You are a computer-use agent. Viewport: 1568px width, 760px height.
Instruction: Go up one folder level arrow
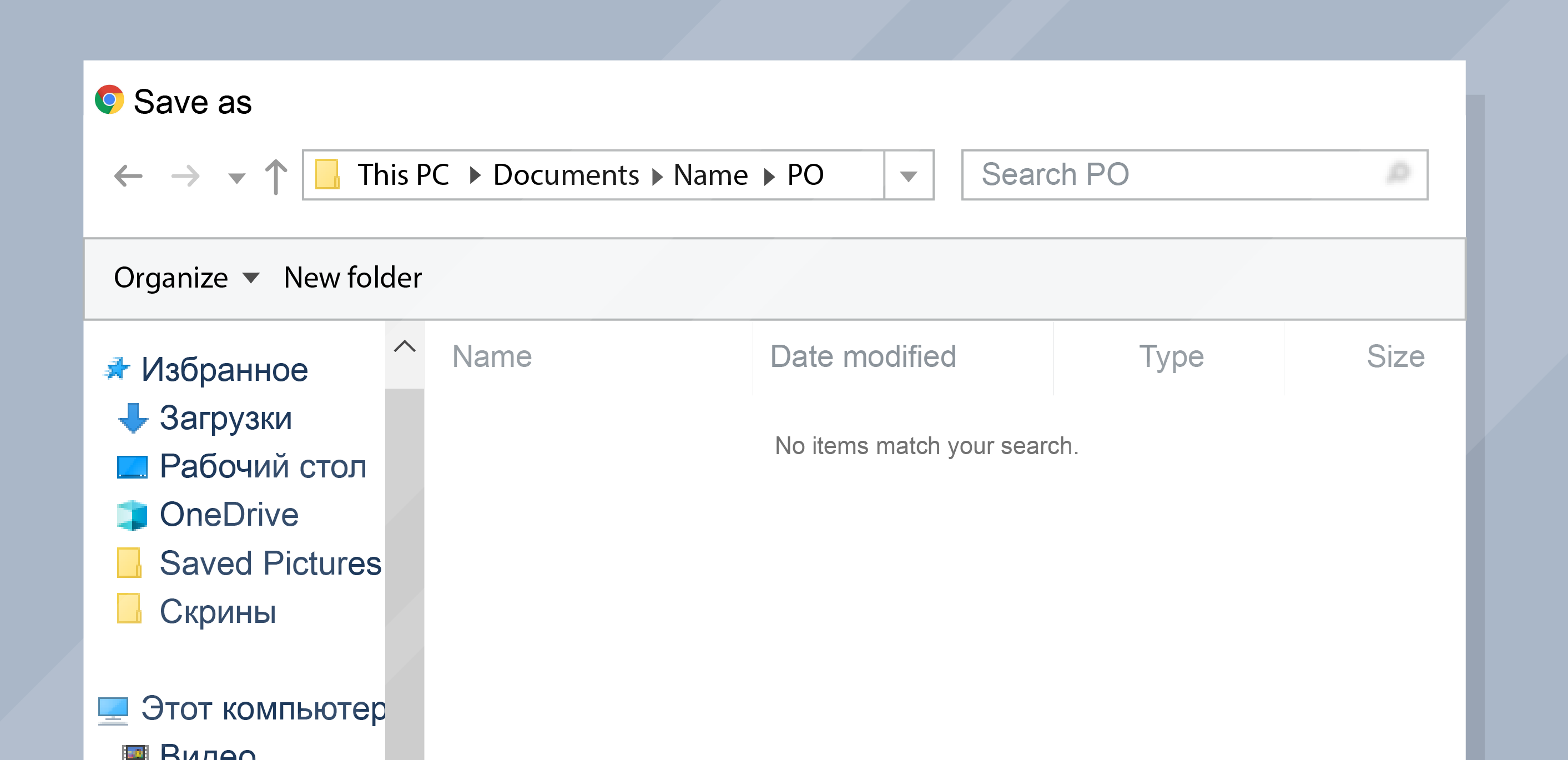[276, 176]
